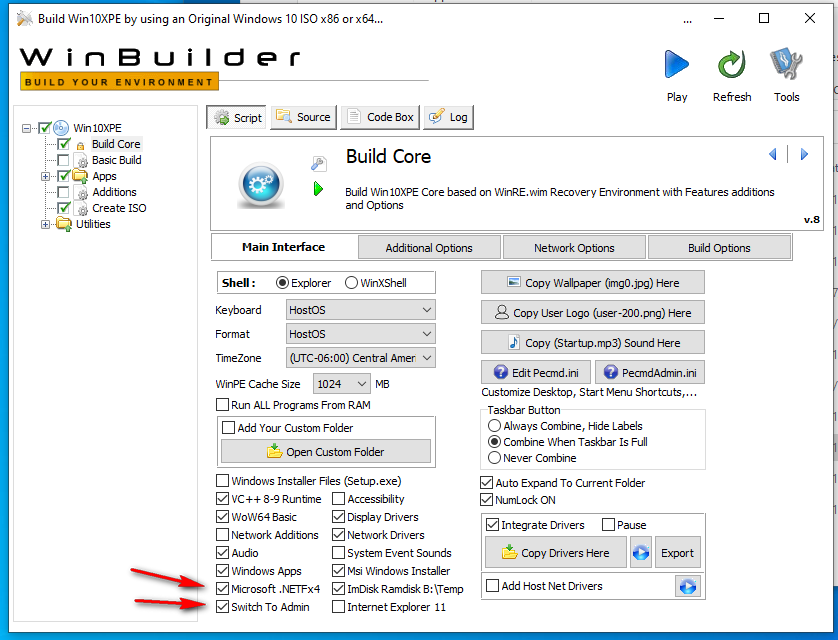This screenshot has height=640, width=838.
Task: Click Edit Pecmd.ini button
Action: coord(536,372)
